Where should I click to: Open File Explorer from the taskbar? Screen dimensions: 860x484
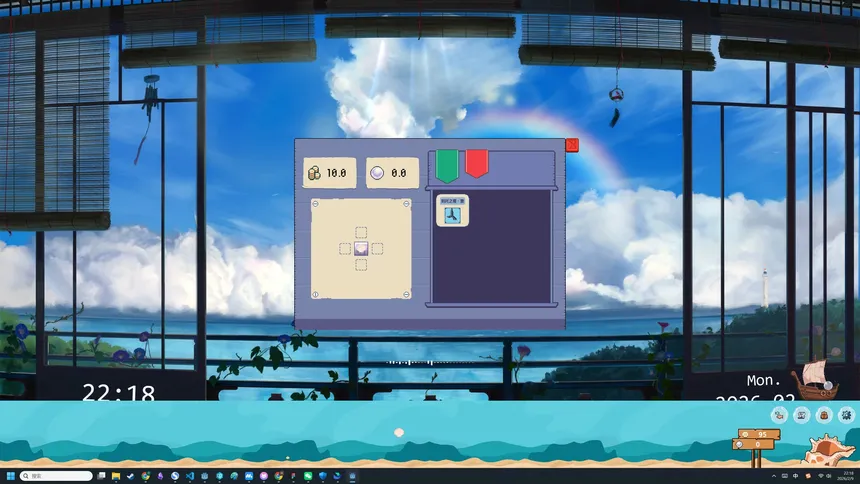pyautogui.click(x=116, y=476)
